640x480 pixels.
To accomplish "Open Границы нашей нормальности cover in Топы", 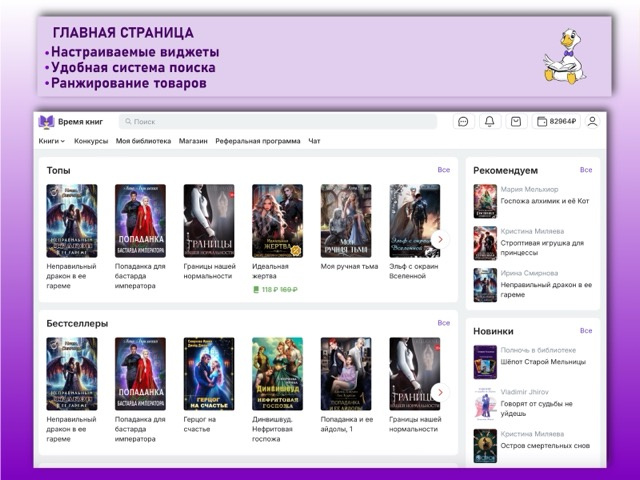I will (209, 221).
